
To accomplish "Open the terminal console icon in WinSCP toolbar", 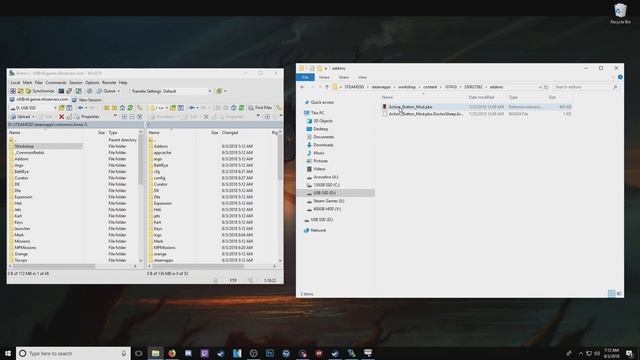I will (61, 91).
